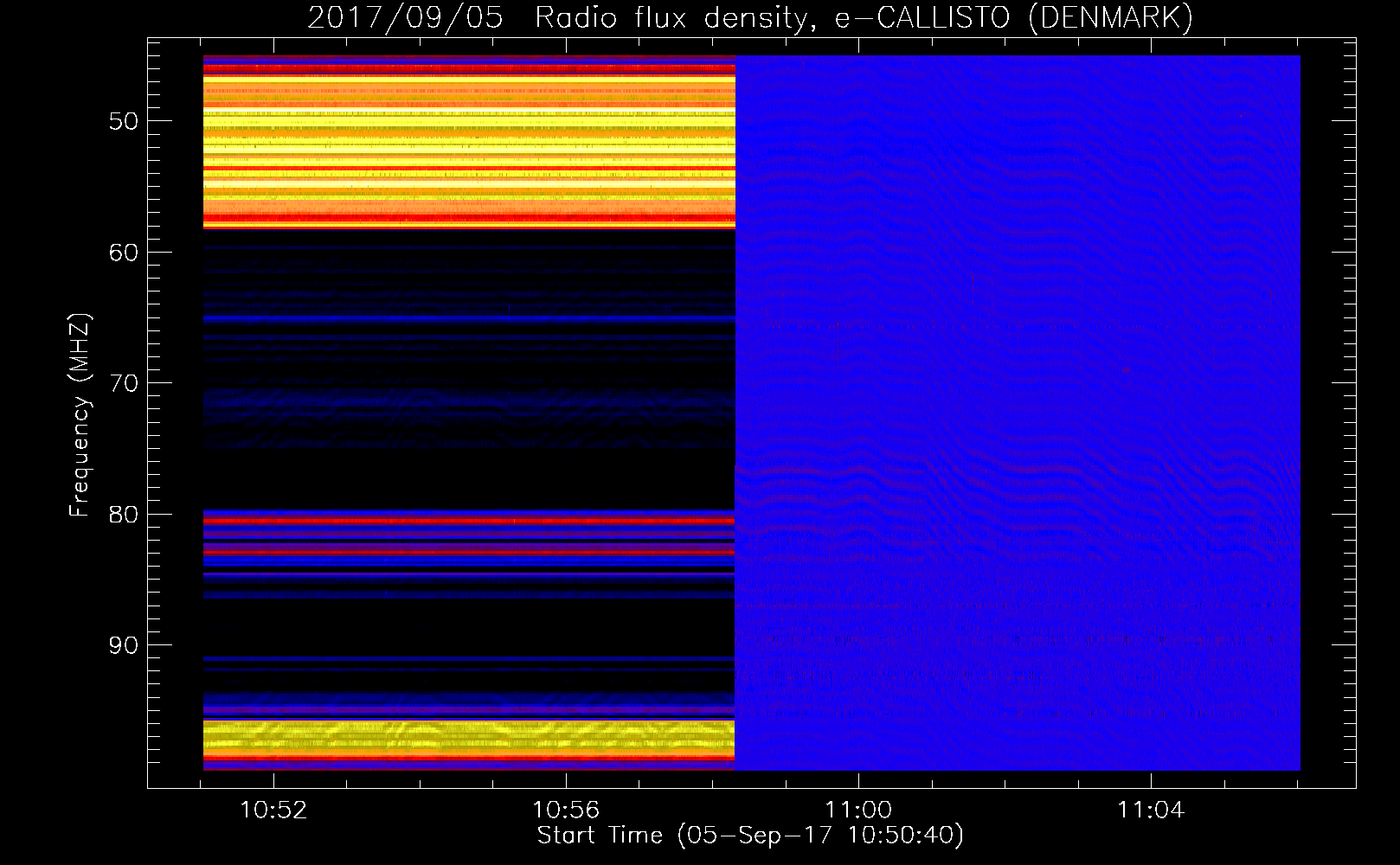Click the 'Start Time (05-Sep-17 10:50:40)' label
This screenshot has height=865, width=1400.
(750, 836)
